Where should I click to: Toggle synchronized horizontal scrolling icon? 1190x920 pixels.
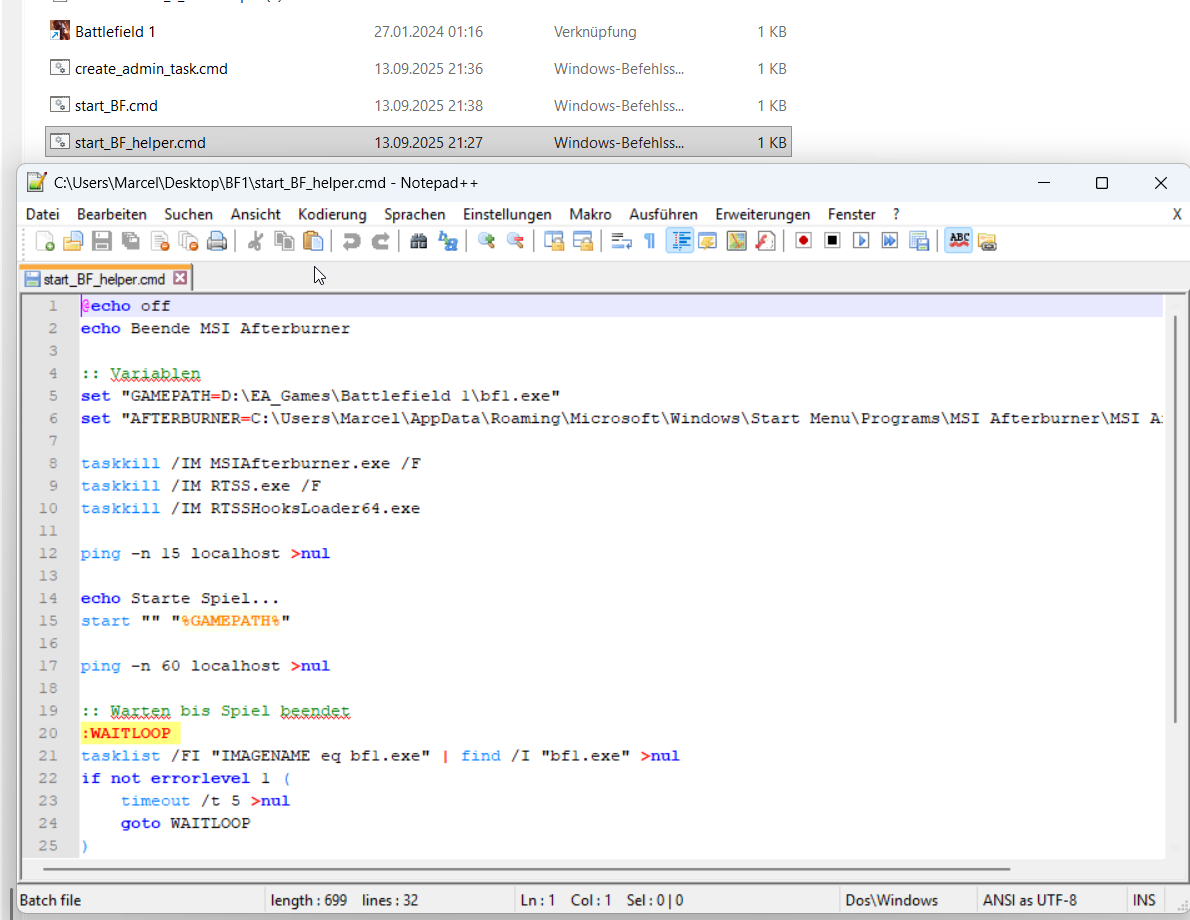pyautogui.click(x=583, y=241)
